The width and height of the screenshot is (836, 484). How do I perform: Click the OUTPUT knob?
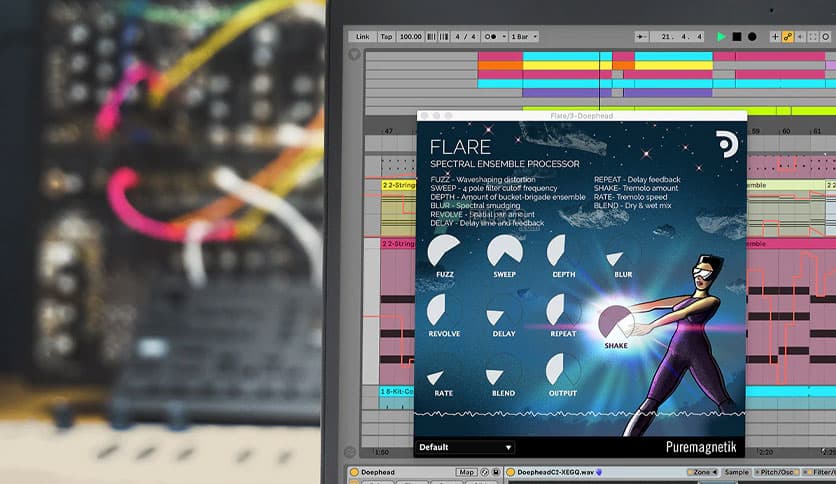[x=562, y=369]
